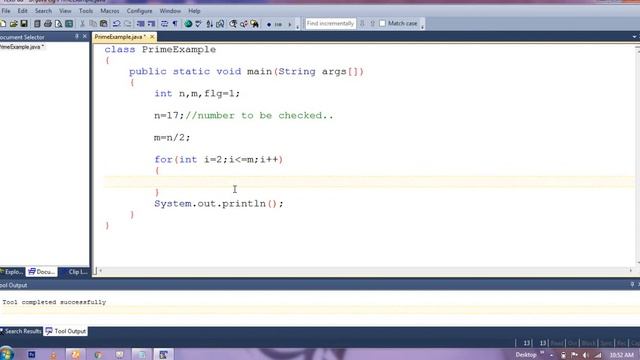640x360 pixels.
Task: Open the Edit menu
Action: pos(22,11)
